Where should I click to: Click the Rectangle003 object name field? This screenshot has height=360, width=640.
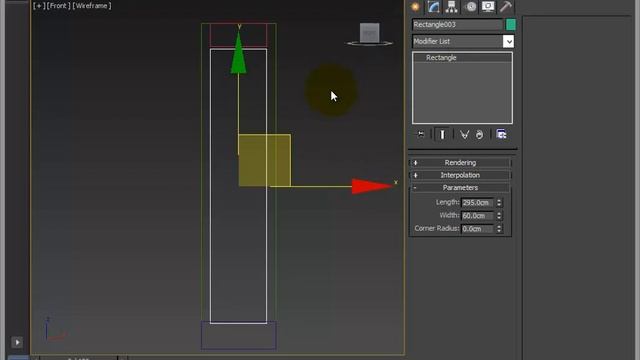pyautogui.click(x=457, y=24)
